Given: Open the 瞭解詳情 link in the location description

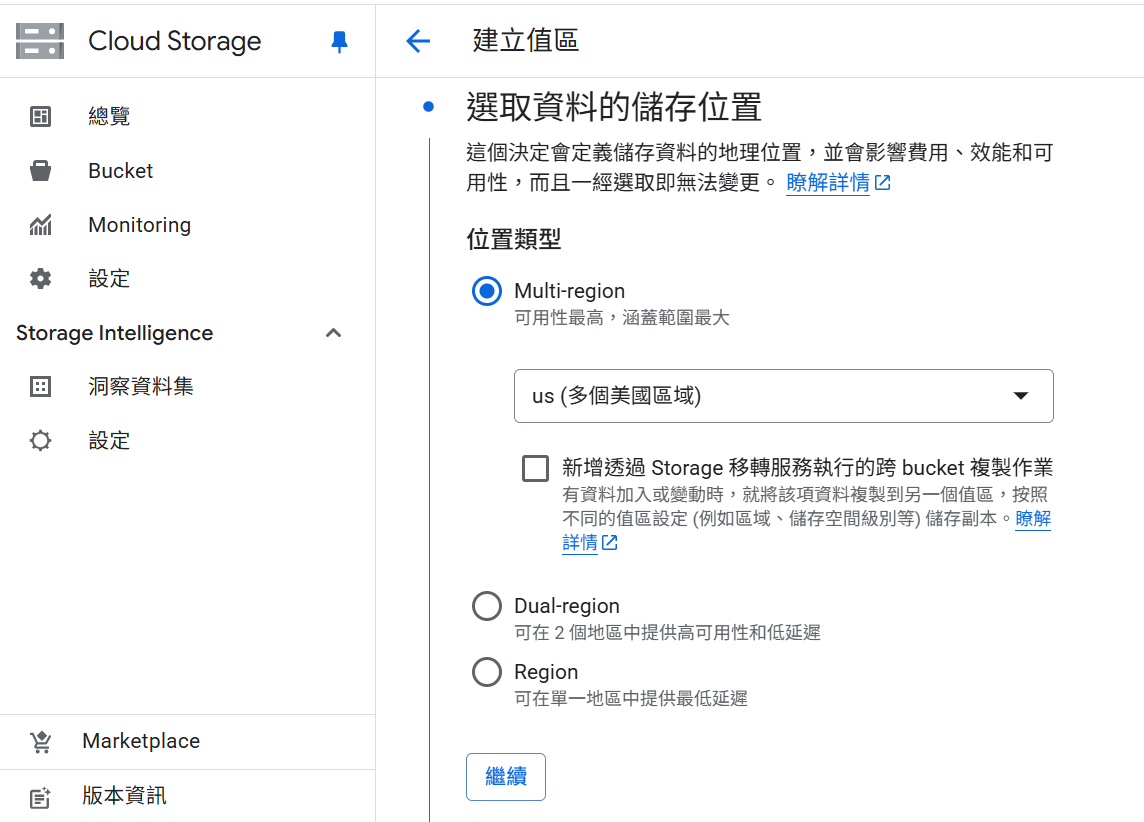Looking at the screenshot, I should pos(828,183).
